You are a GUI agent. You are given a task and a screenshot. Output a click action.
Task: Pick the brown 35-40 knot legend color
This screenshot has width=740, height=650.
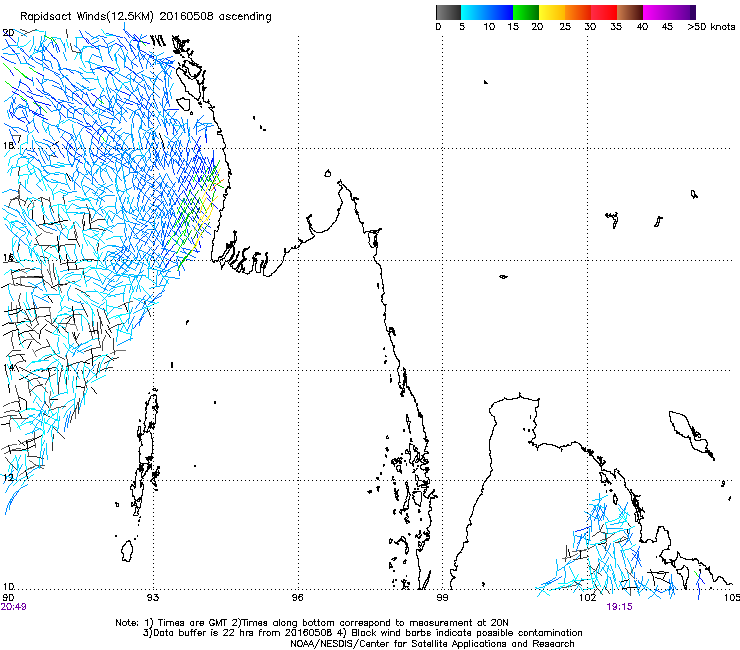coord(630,12)
